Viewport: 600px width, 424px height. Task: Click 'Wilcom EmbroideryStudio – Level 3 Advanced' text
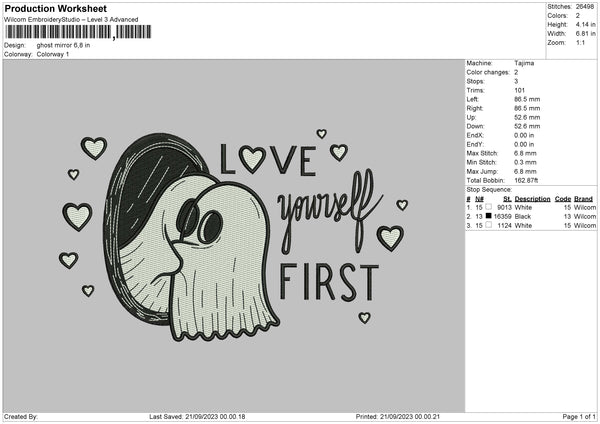(x=71, y=20)
